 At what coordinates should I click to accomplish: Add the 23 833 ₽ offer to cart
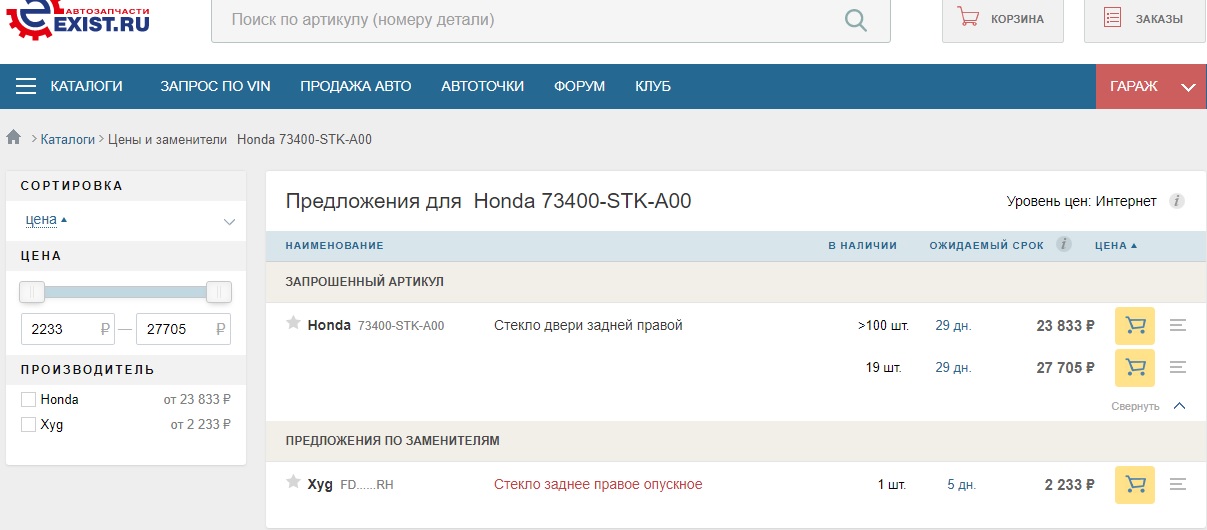pos(1135,326)
